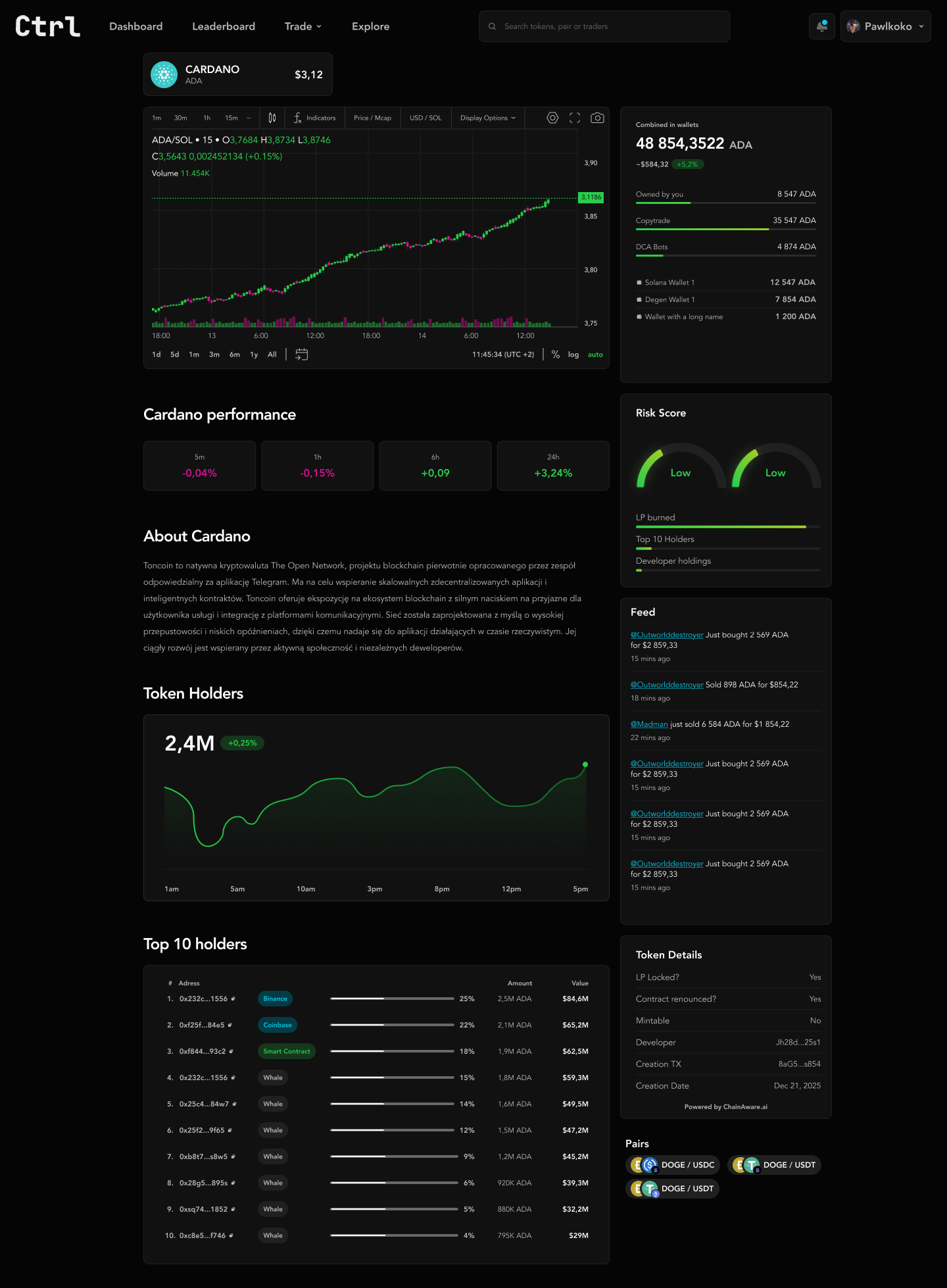Viewport: 947px width, 1288px height.
Task: Open @Madman profile link in Feed
Action: pos(649,724)
